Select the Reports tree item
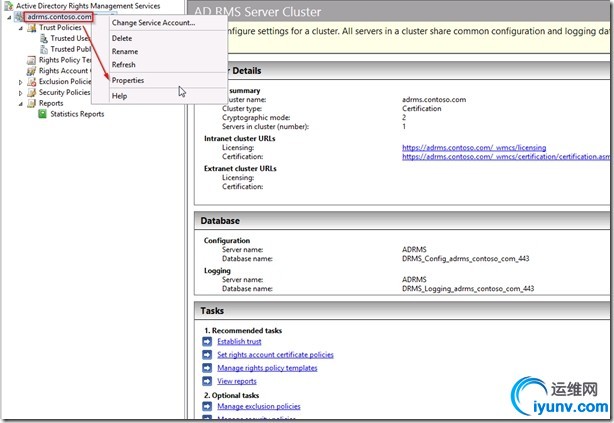The height and width of the screenshot is (423, 614). point(51,103)
